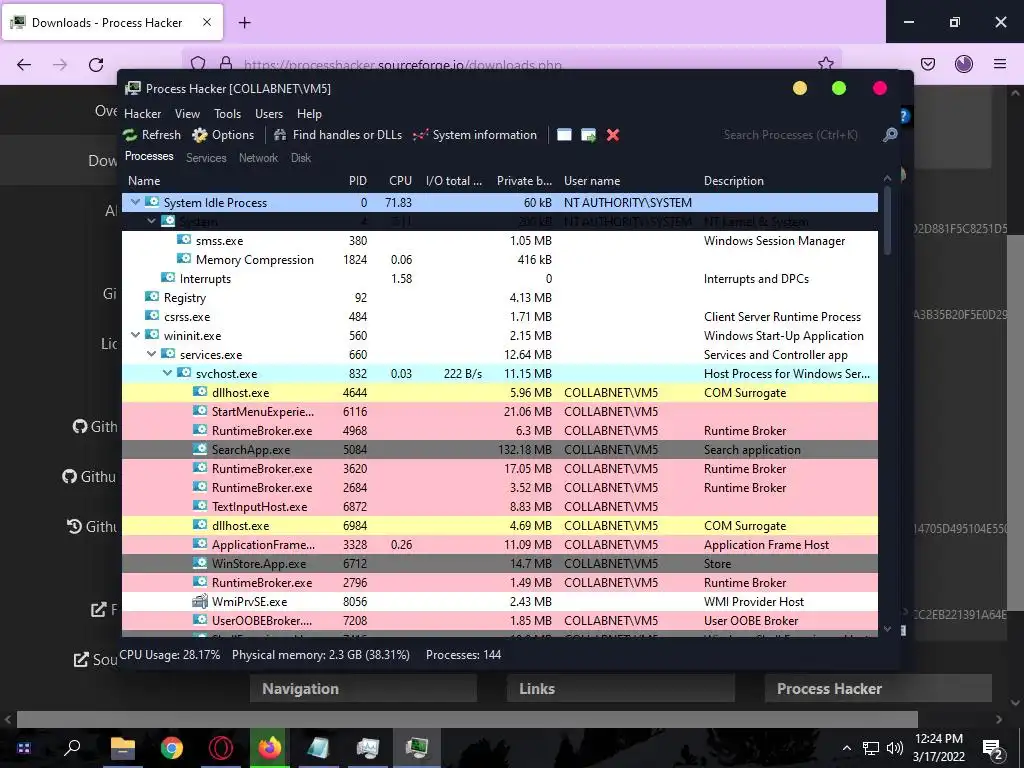
Task: Collapse the svchost.exe 832 node
Action: pos(167,373)
